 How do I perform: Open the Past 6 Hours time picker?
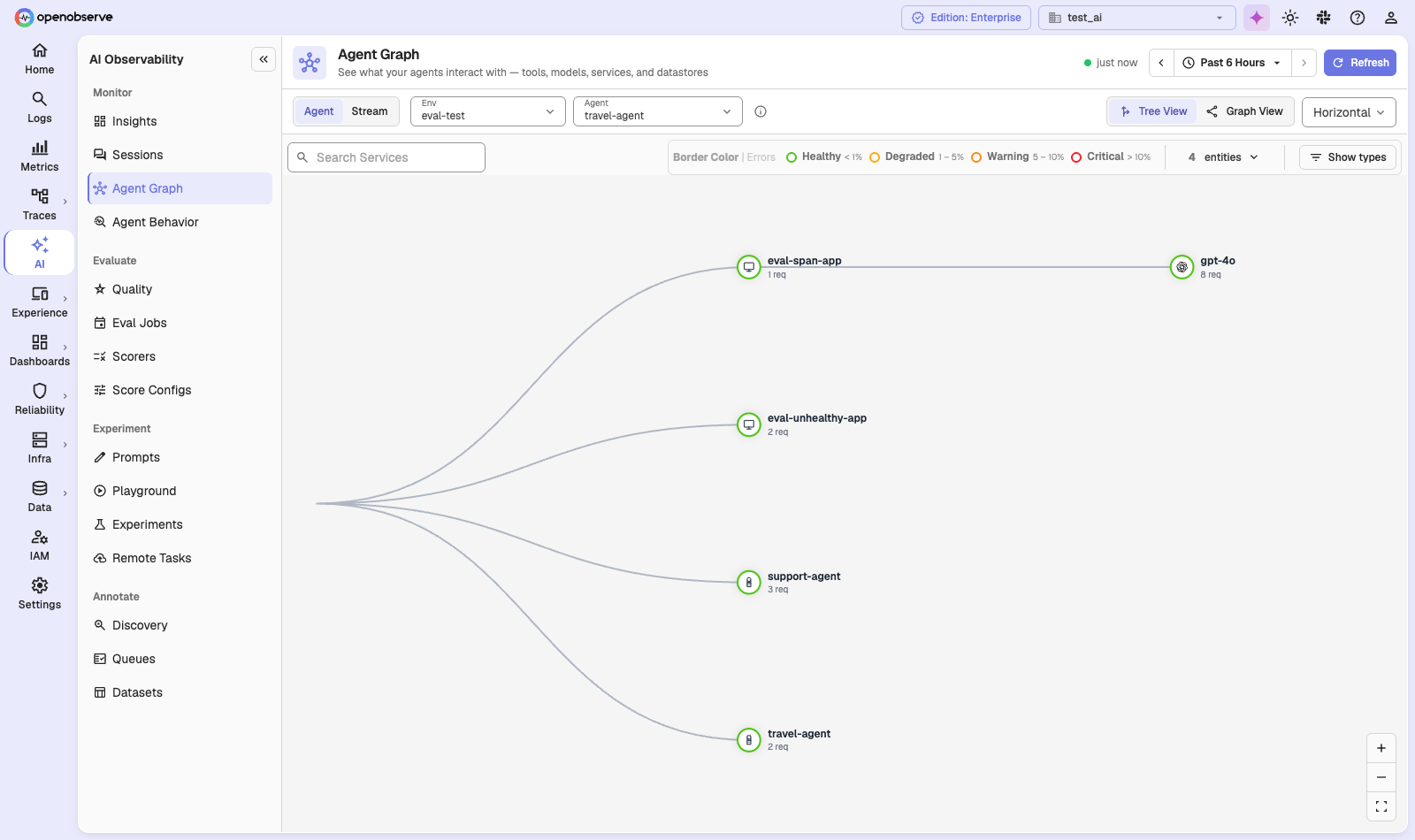(1233, 63)
